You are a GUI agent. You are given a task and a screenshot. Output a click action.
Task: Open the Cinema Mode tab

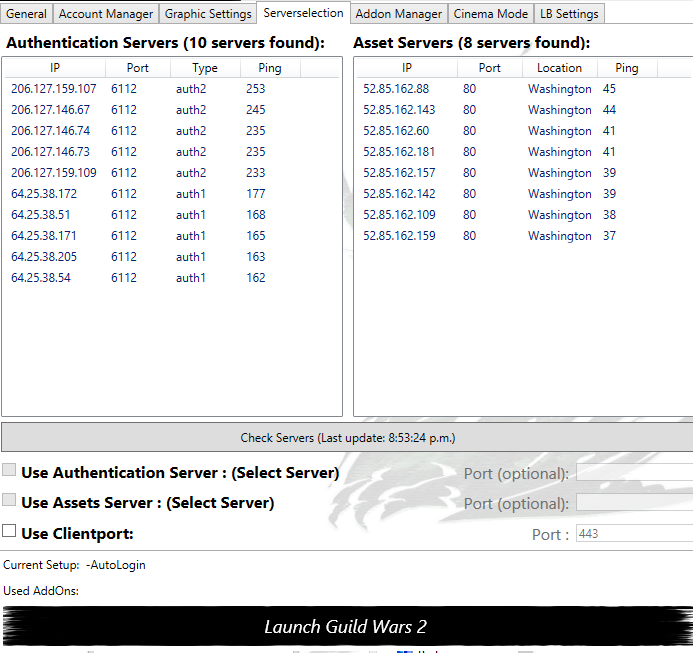(491, 14)
